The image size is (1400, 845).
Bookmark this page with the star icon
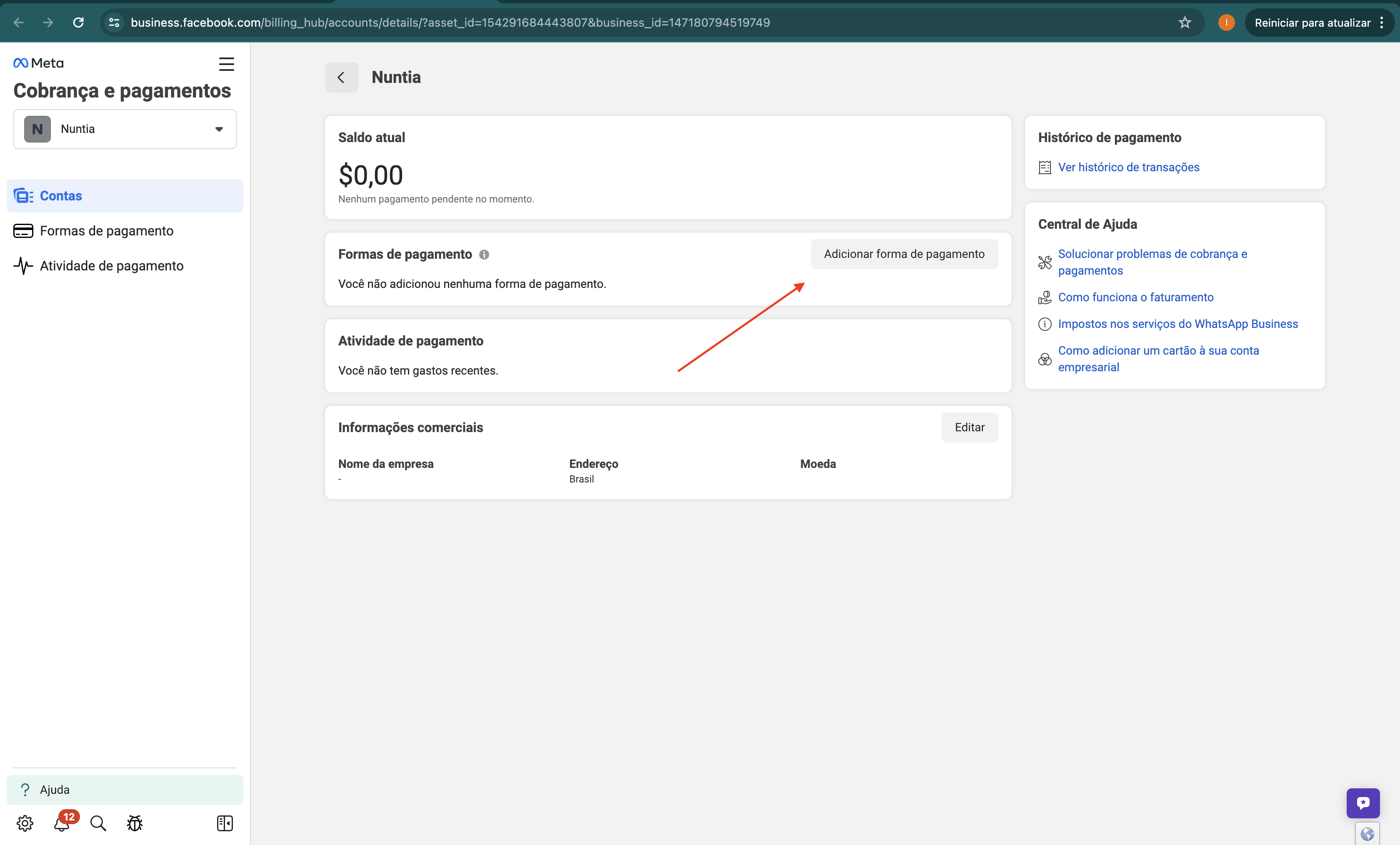tap(1185, 22)
